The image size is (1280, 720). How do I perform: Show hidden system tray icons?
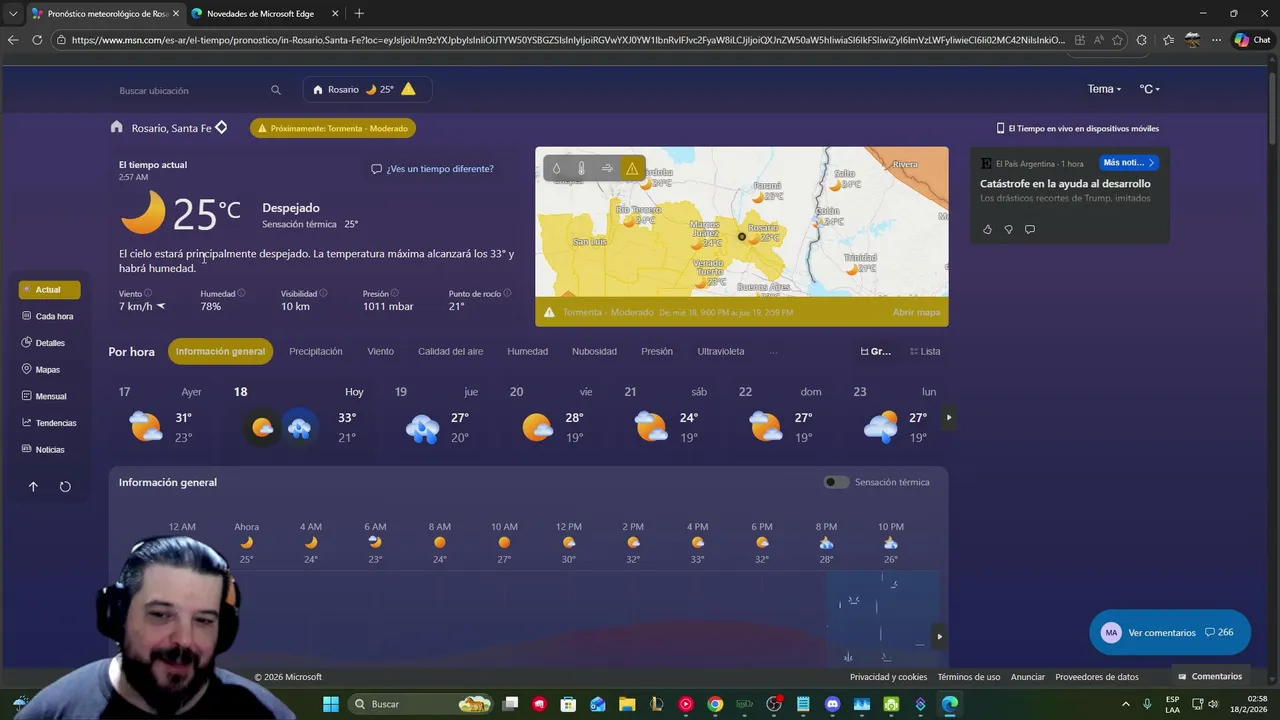tap(1127, 704)
